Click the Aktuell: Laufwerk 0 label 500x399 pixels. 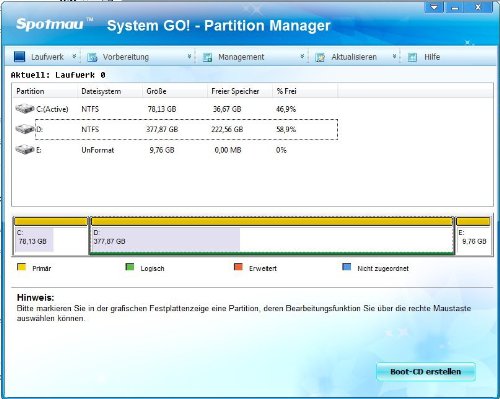[58, 75]
